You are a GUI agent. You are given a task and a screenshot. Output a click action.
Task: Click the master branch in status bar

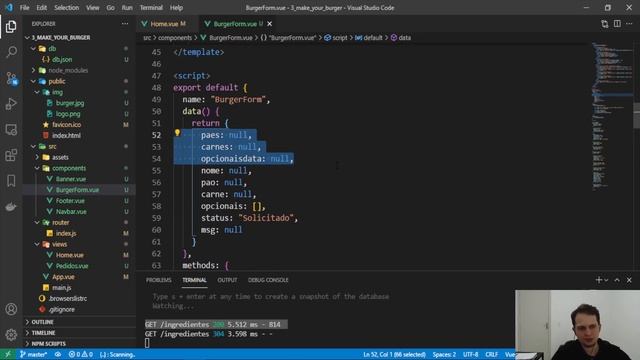pos(34,354)
